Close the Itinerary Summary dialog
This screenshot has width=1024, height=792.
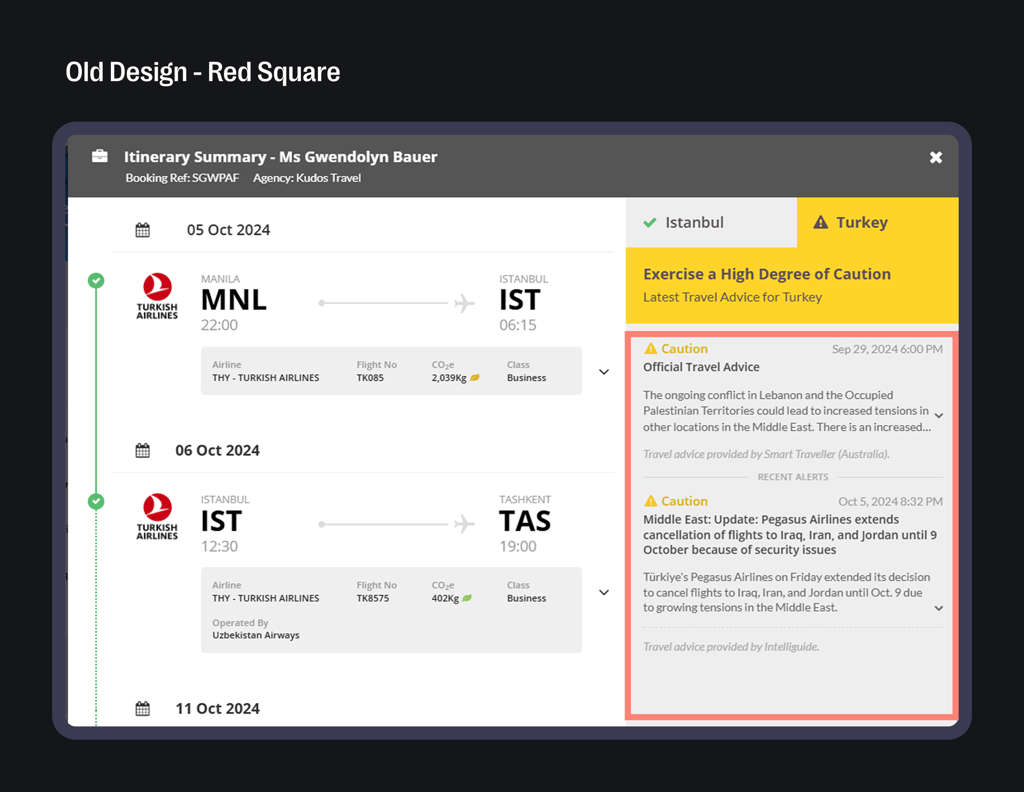[x=936, y=157]
